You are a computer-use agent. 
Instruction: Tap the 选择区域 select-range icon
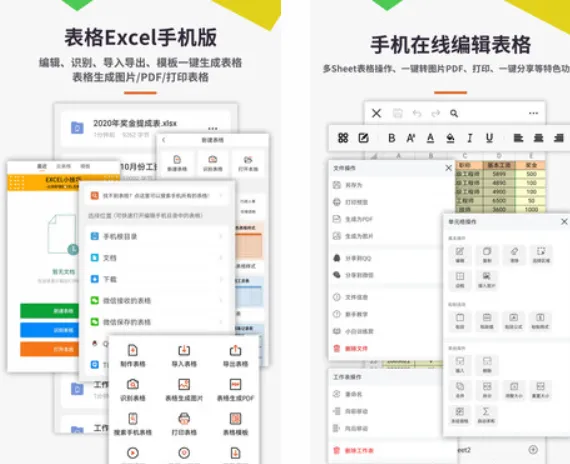541,255
